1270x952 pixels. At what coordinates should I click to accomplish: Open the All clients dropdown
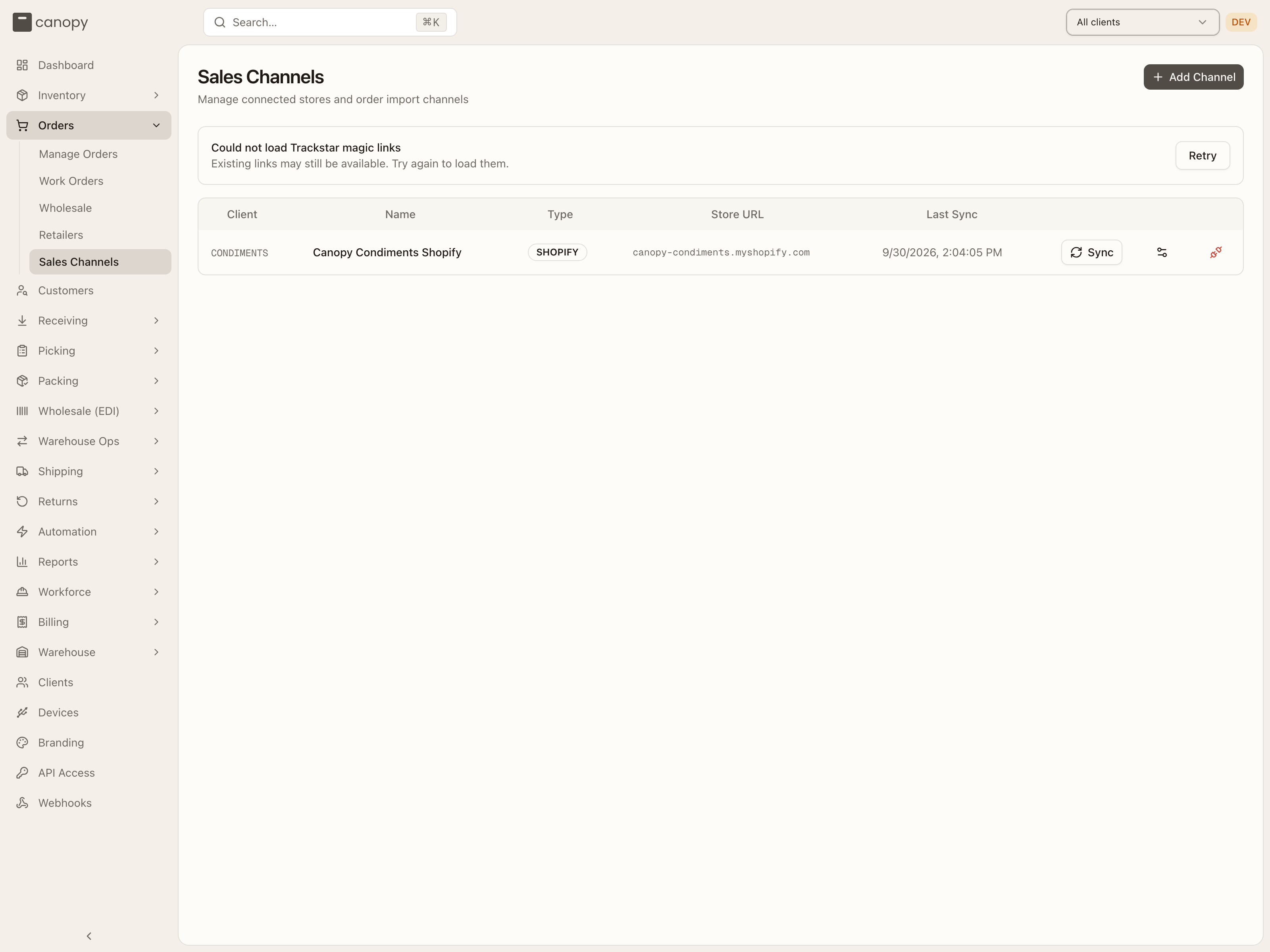(x=1143, y=22)
